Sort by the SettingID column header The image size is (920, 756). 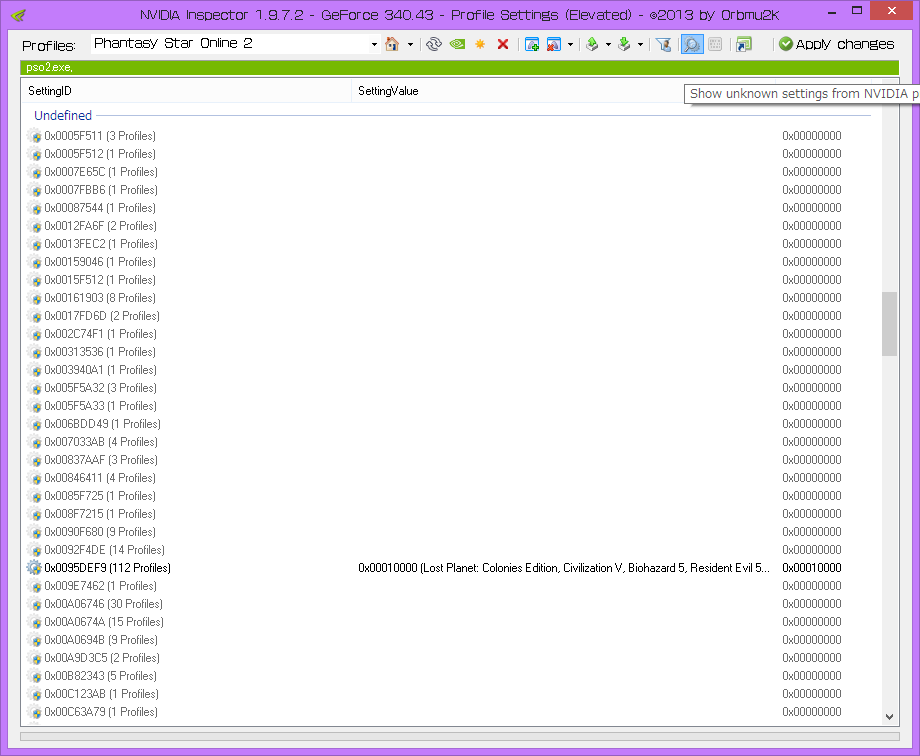coord(187,91)
